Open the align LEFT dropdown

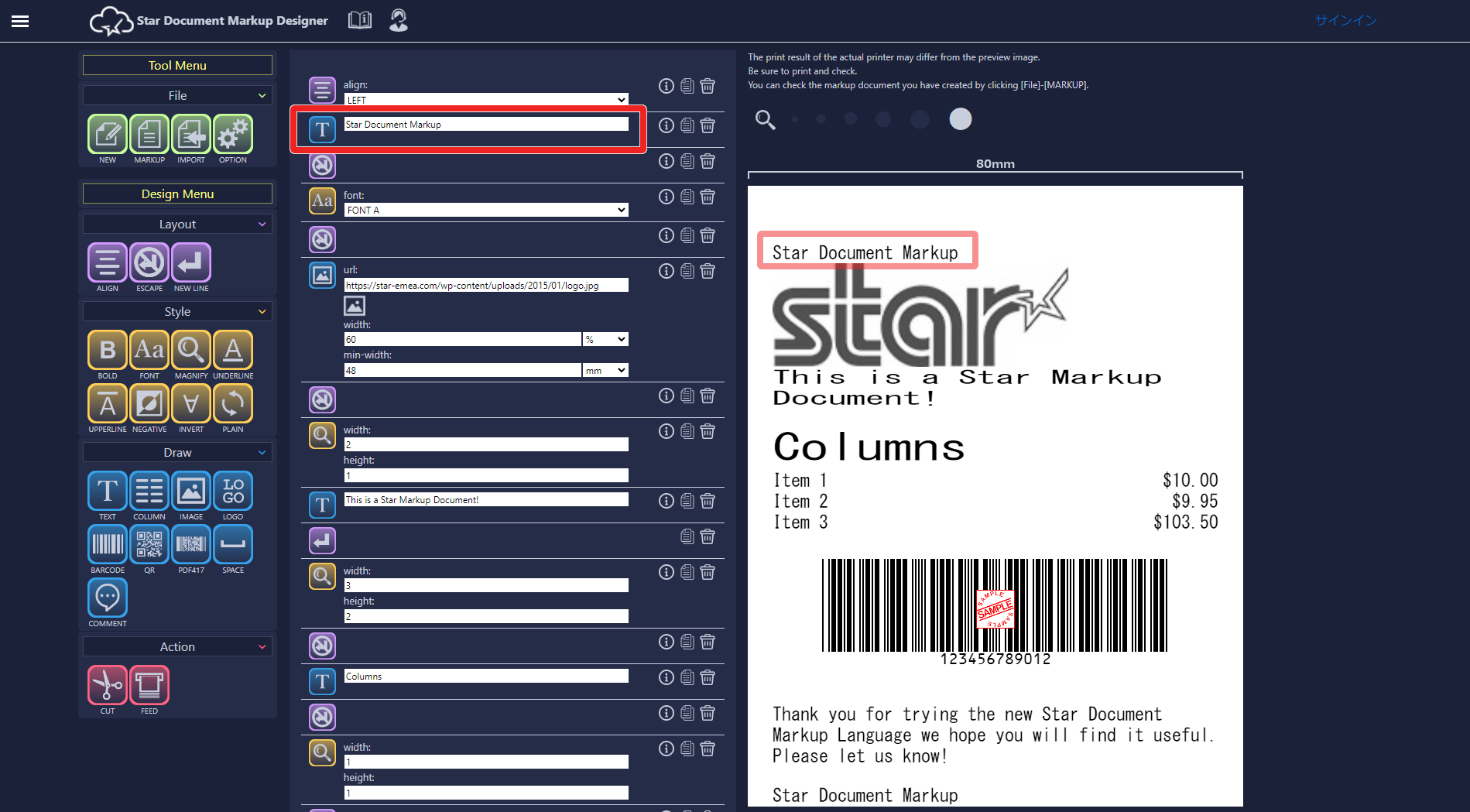(x=485, y=100)
